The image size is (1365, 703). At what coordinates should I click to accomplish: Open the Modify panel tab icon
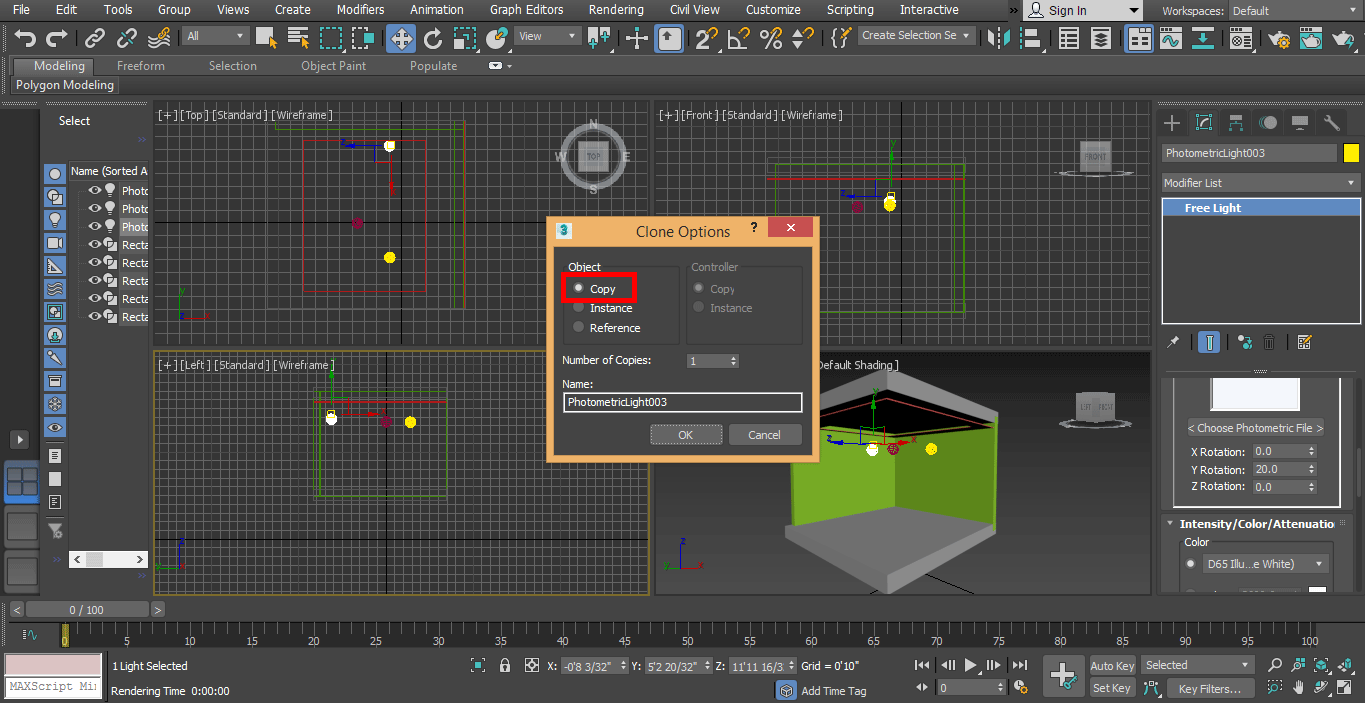pyautogui.click(x=1204, y=123)
